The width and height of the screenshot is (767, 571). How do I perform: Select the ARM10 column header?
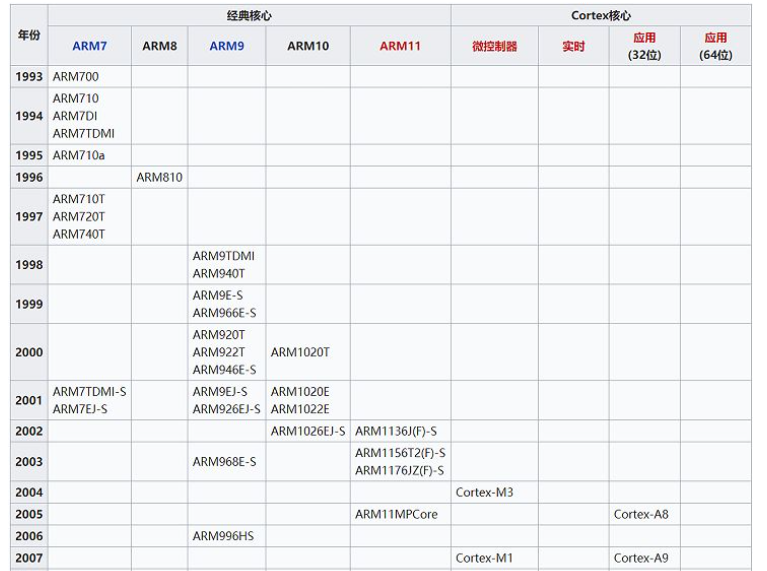click(x=308, y=46)
